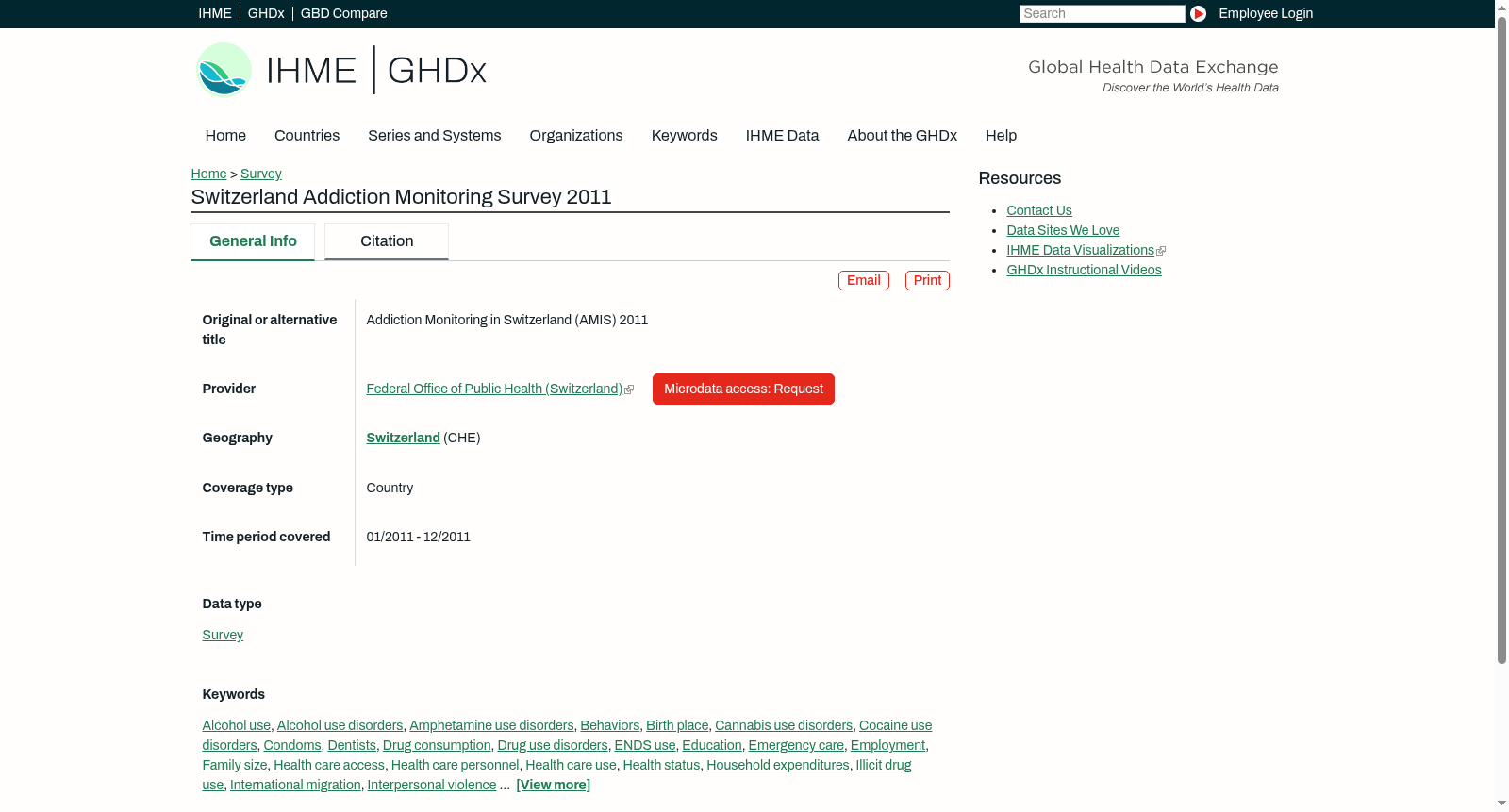Open the Alcohol use keyword
This screenshot has width=1509, height=812.
237,725
